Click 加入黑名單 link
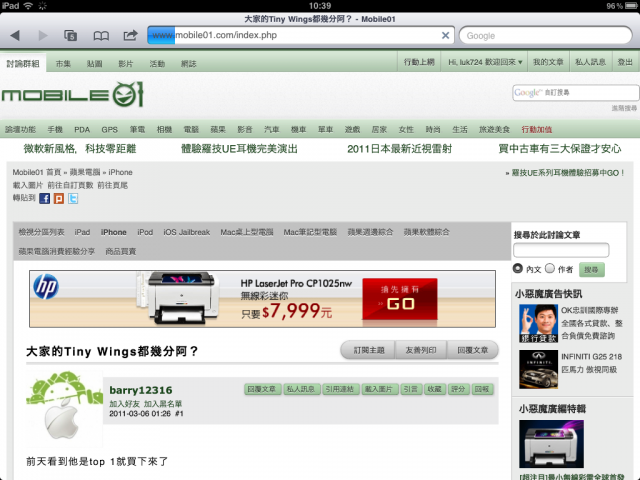The image size is (640, 480). tap(163, 404)
